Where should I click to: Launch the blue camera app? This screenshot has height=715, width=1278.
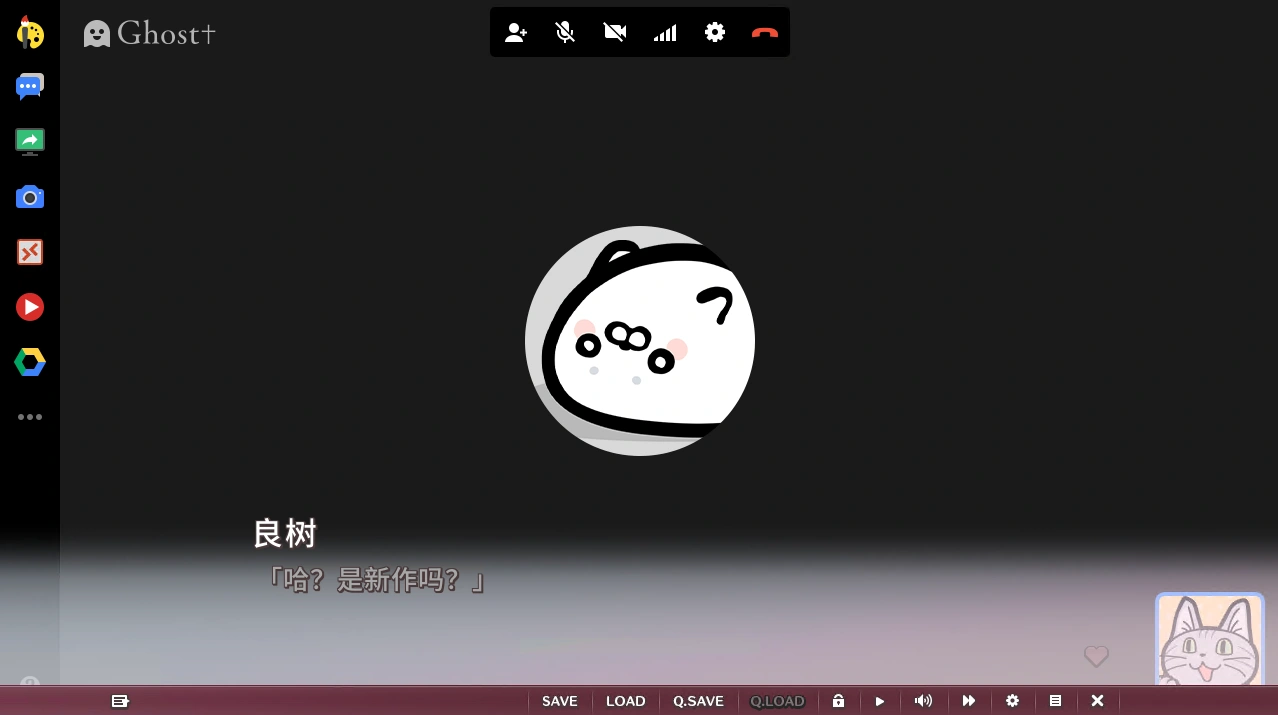pyautogui.click(x=30, y=197)
